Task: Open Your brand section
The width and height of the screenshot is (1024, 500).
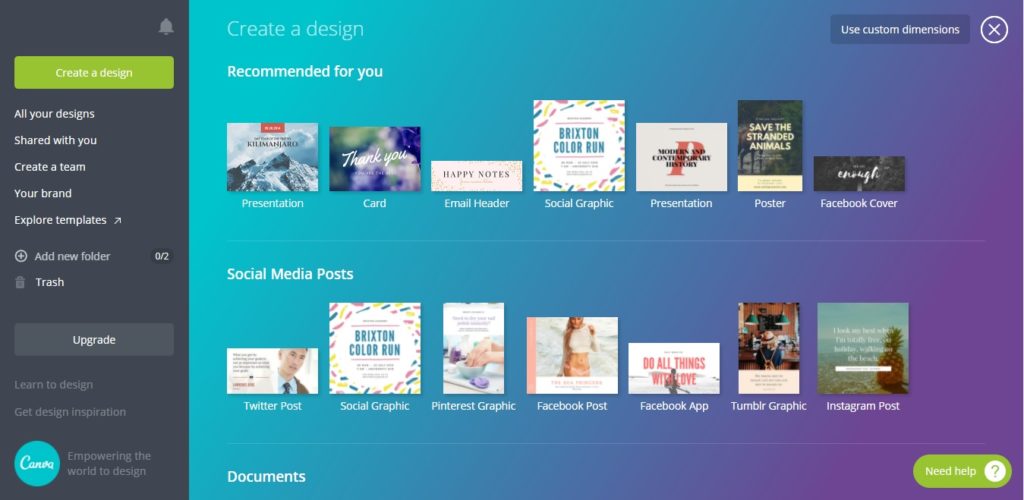Action: (x=43, y=193)
